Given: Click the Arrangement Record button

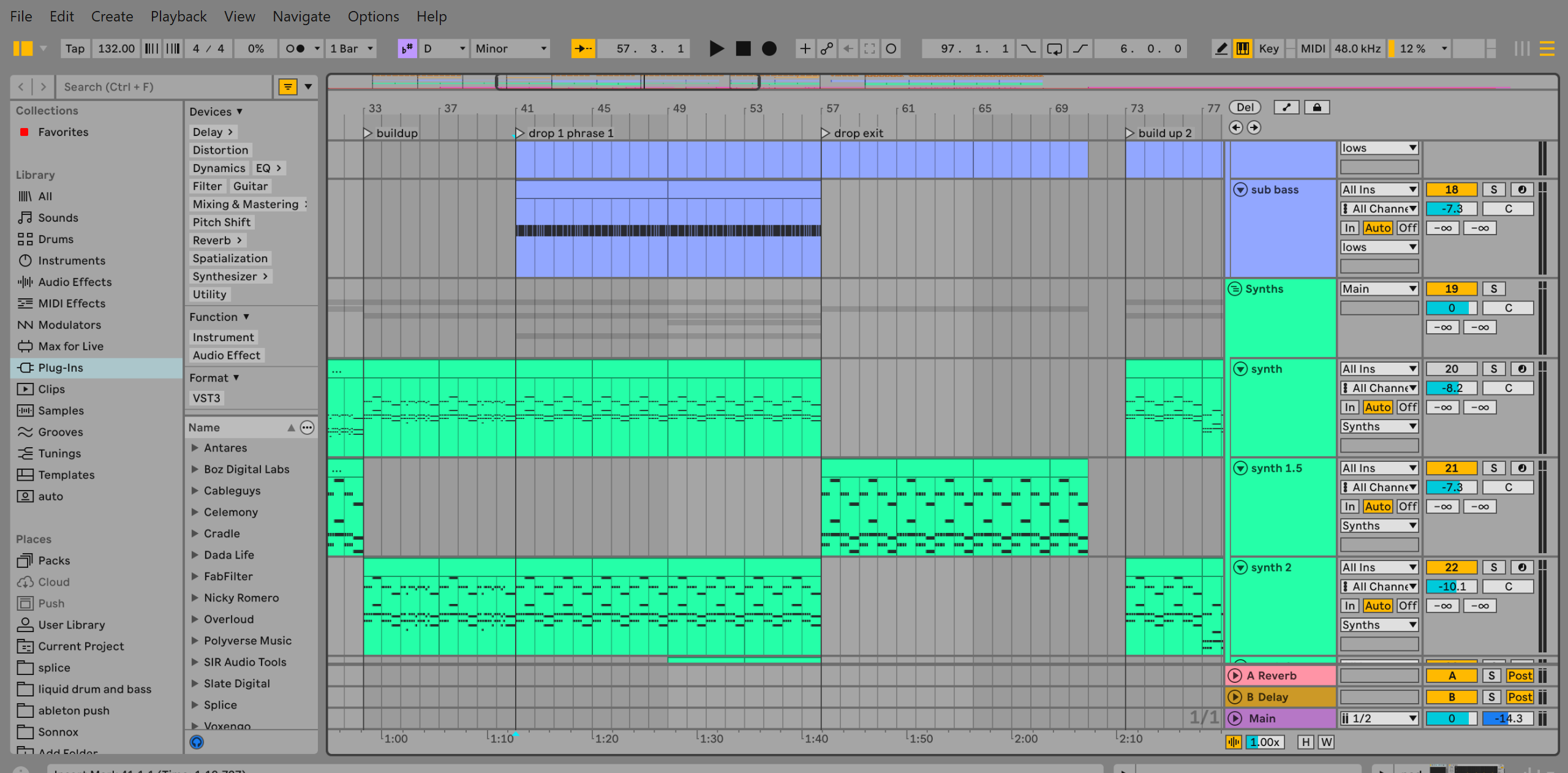Looking at the screenshot, I should 769,48.
